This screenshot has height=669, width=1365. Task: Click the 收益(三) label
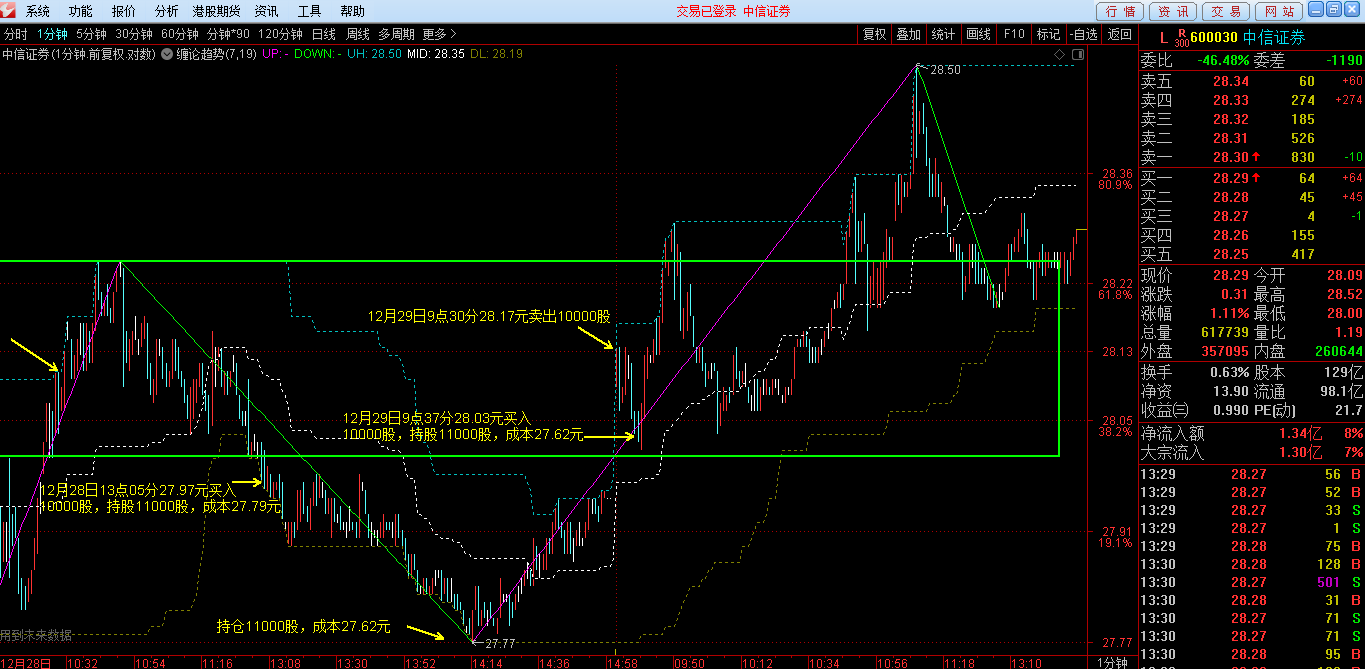pos(1165,410)
